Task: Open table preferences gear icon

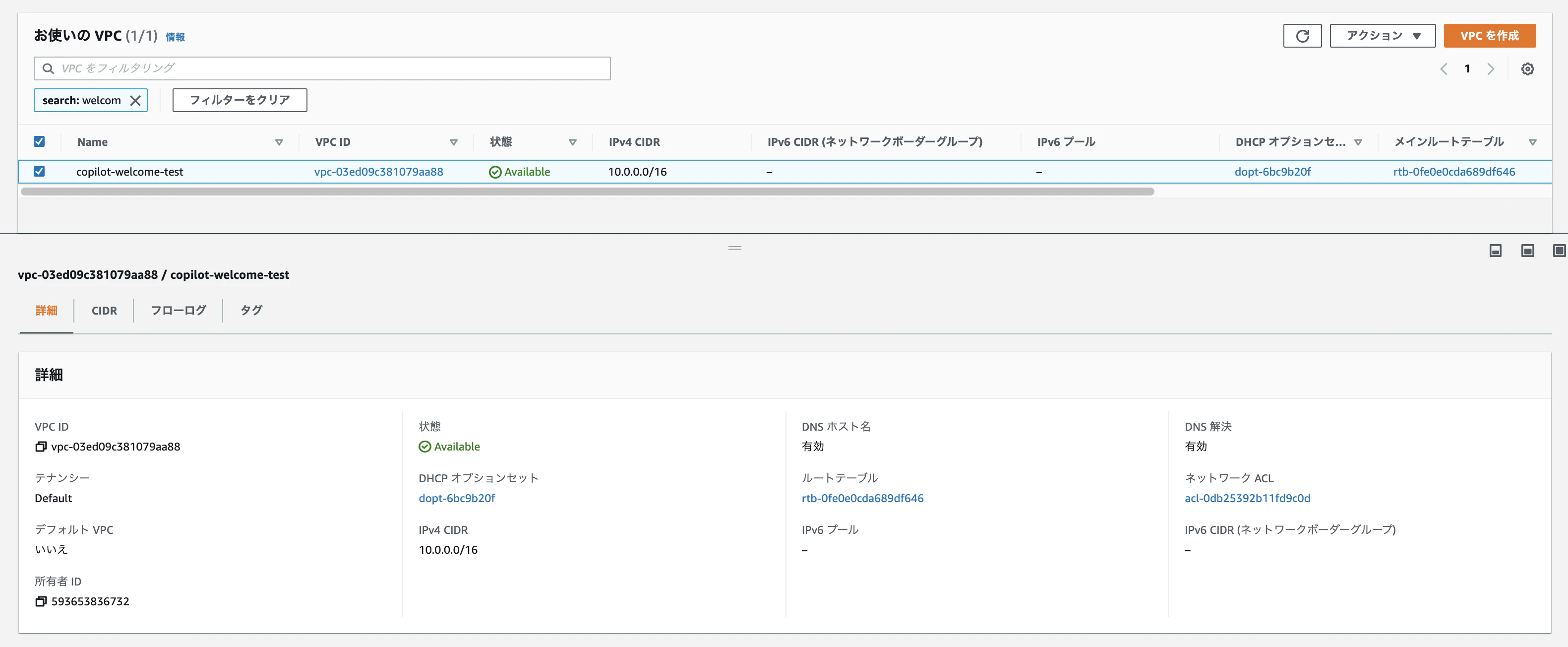Action: point(1527,69)
